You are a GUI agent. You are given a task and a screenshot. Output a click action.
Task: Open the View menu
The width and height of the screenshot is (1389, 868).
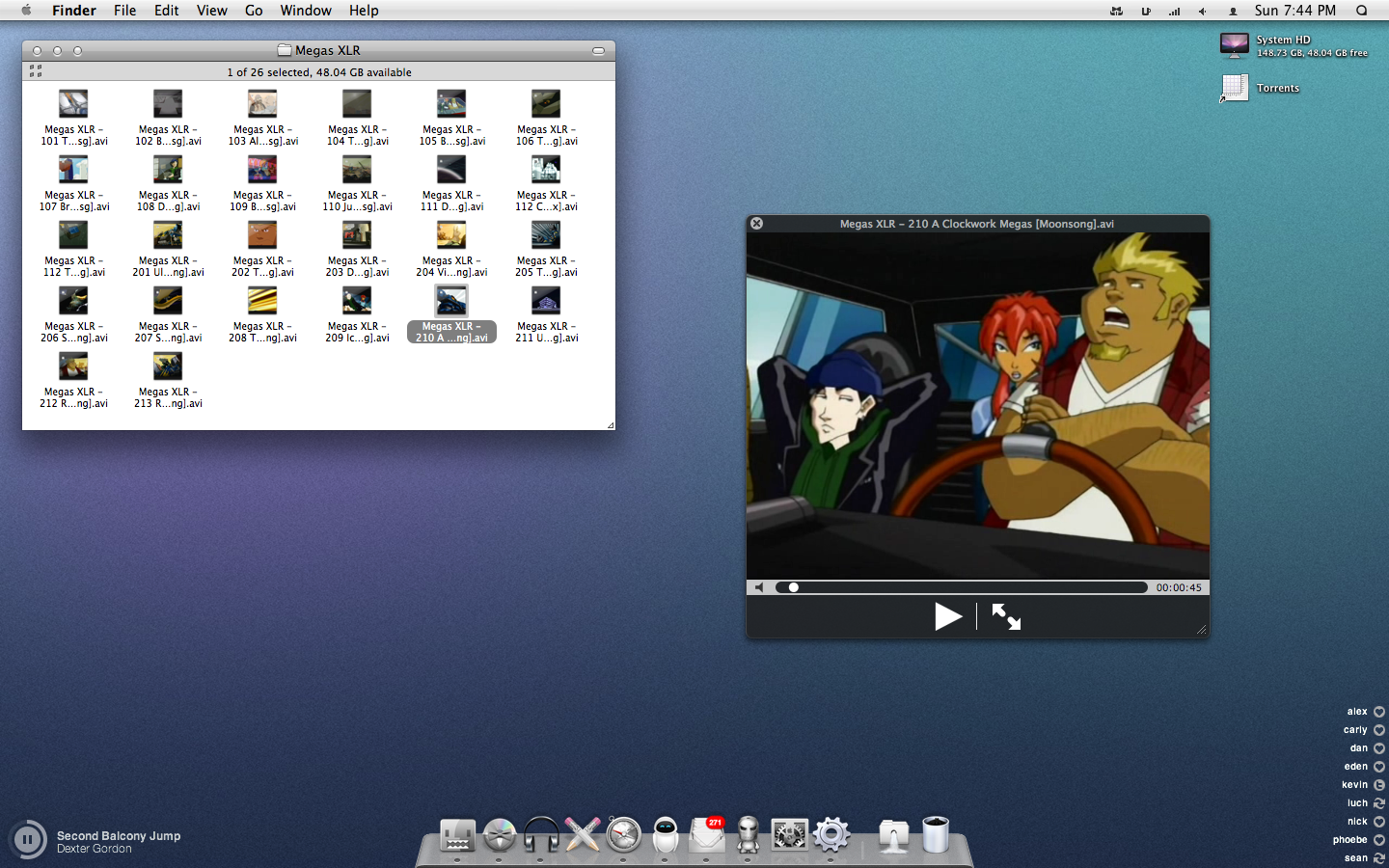point(212,11)
